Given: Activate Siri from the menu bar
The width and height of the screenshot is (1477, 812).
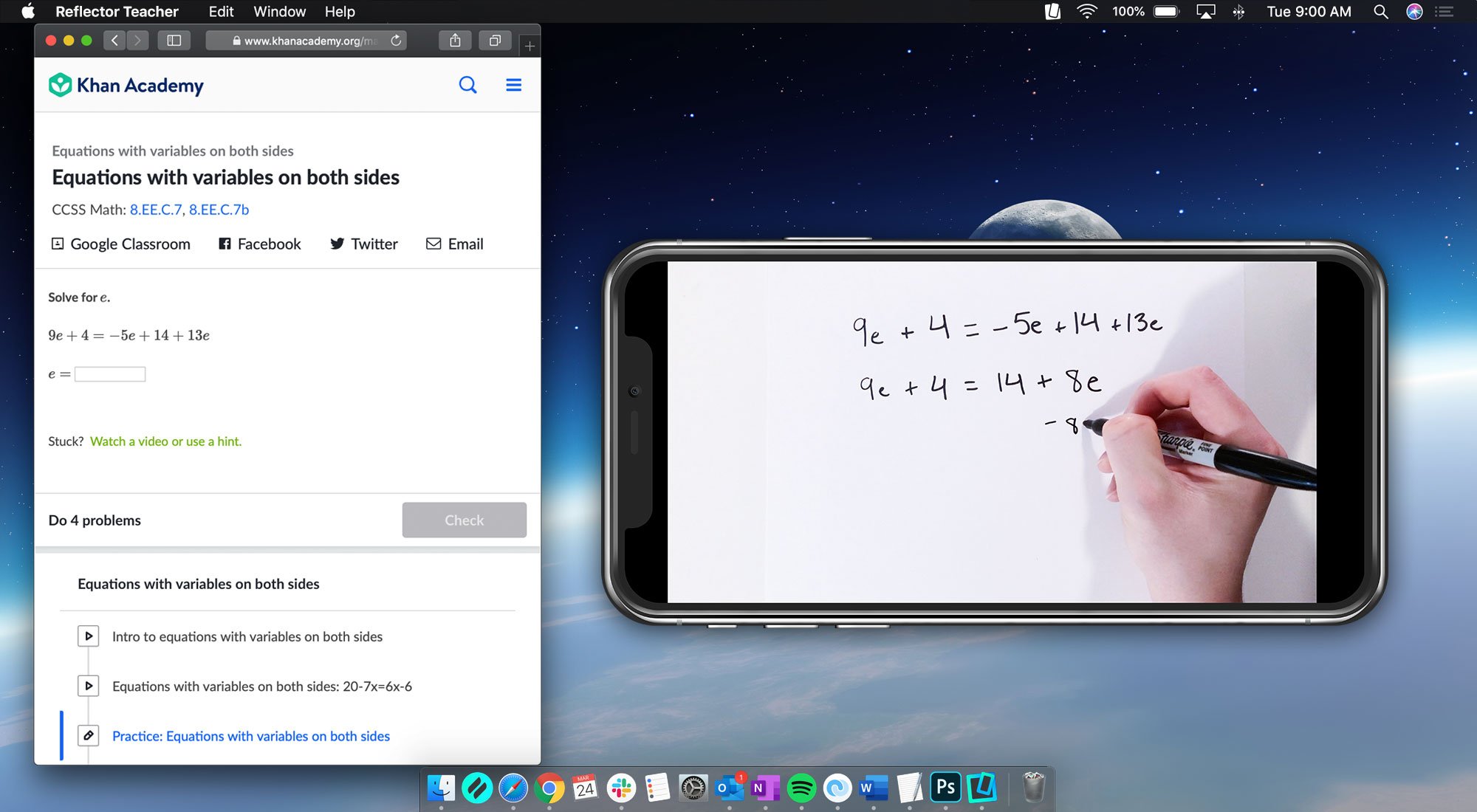Looking at the screenshot, I should (x=1414, y=12).
